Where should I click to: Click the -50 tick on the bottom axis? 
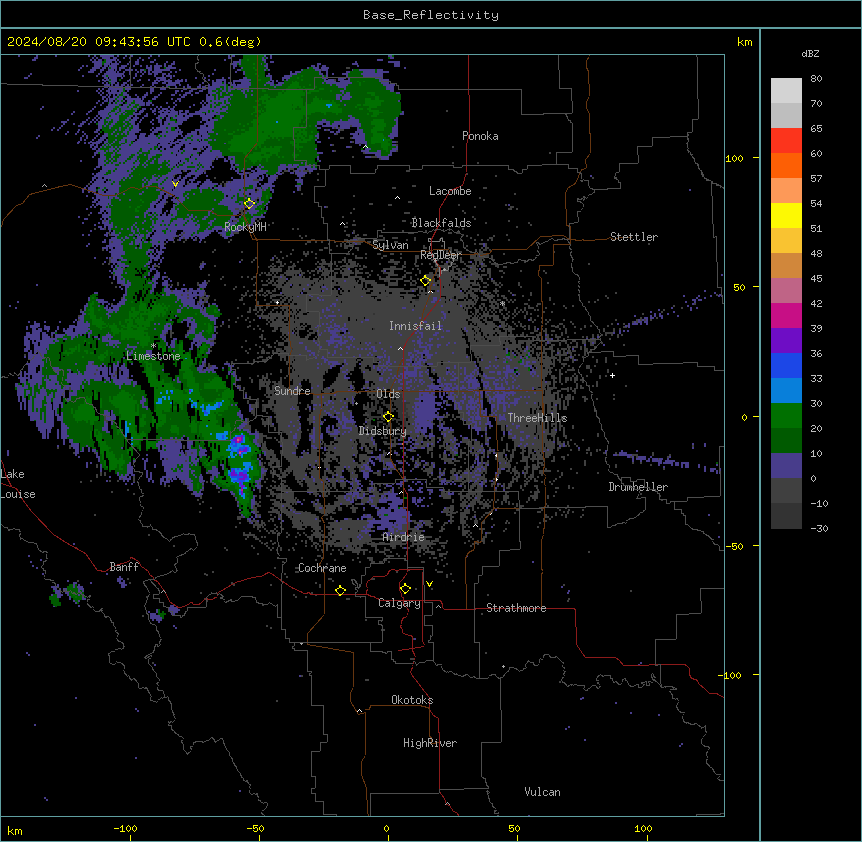point(255,828)
